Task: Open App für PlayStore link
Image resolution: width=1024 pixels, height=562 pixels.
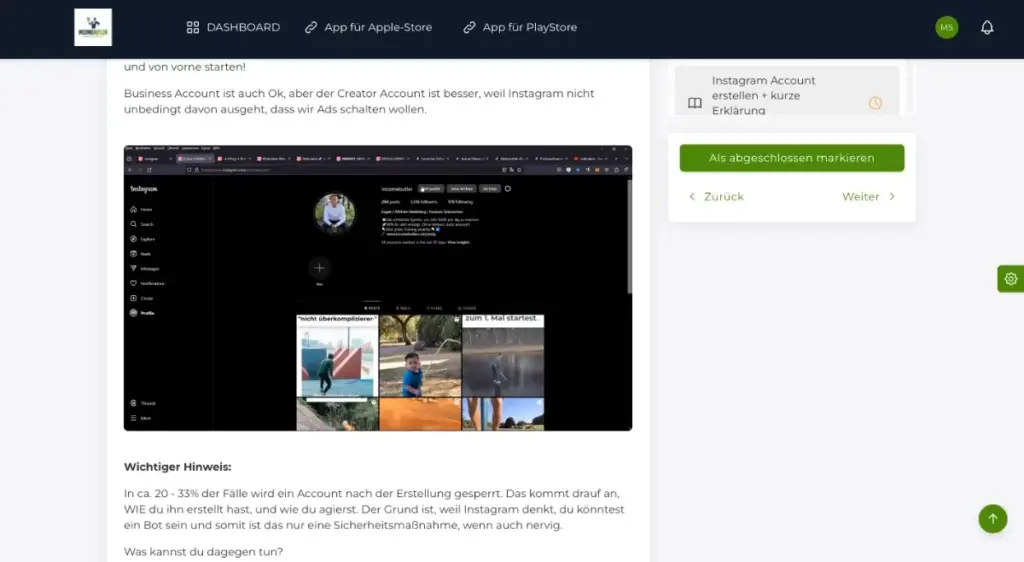Action: coord(529,28)
